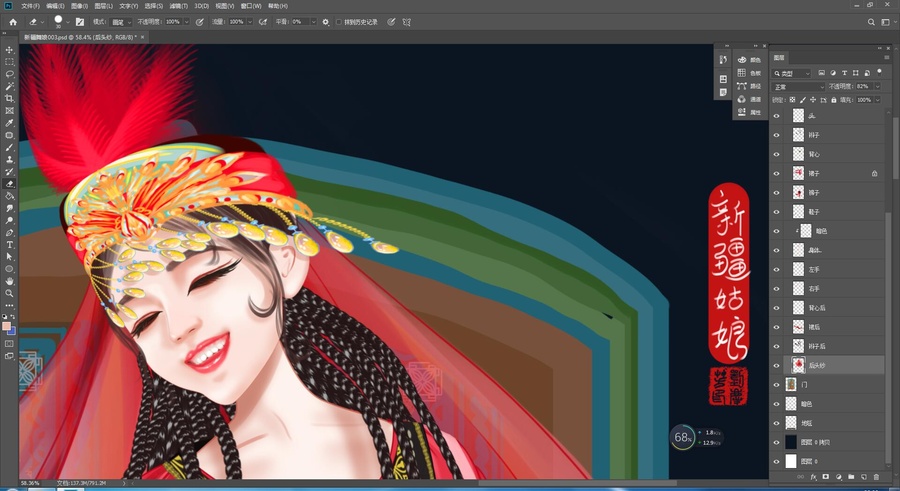Select the Magic Wand tool

click(x=9, y=86)
